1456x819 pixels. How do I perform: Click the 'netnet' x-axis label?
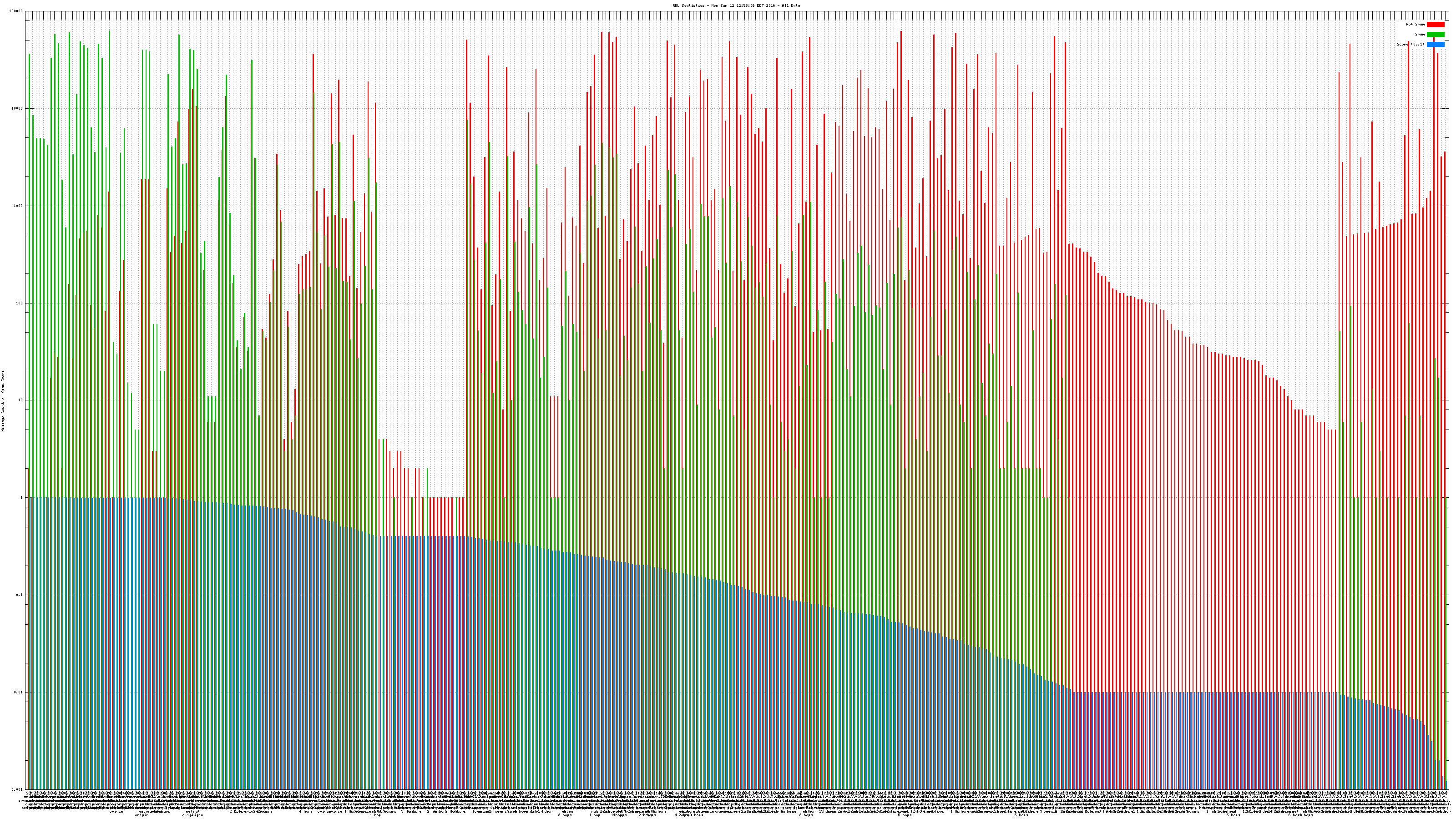(193, 812)
